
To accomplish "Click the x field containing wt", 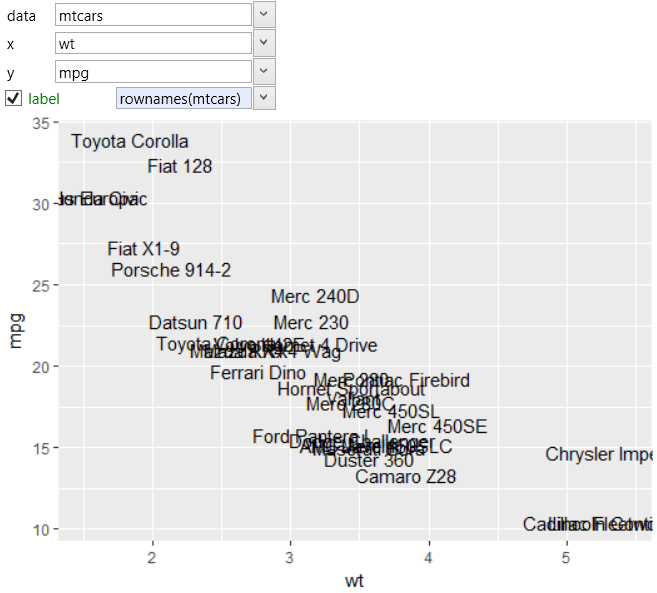I will [x=153, y=43].
